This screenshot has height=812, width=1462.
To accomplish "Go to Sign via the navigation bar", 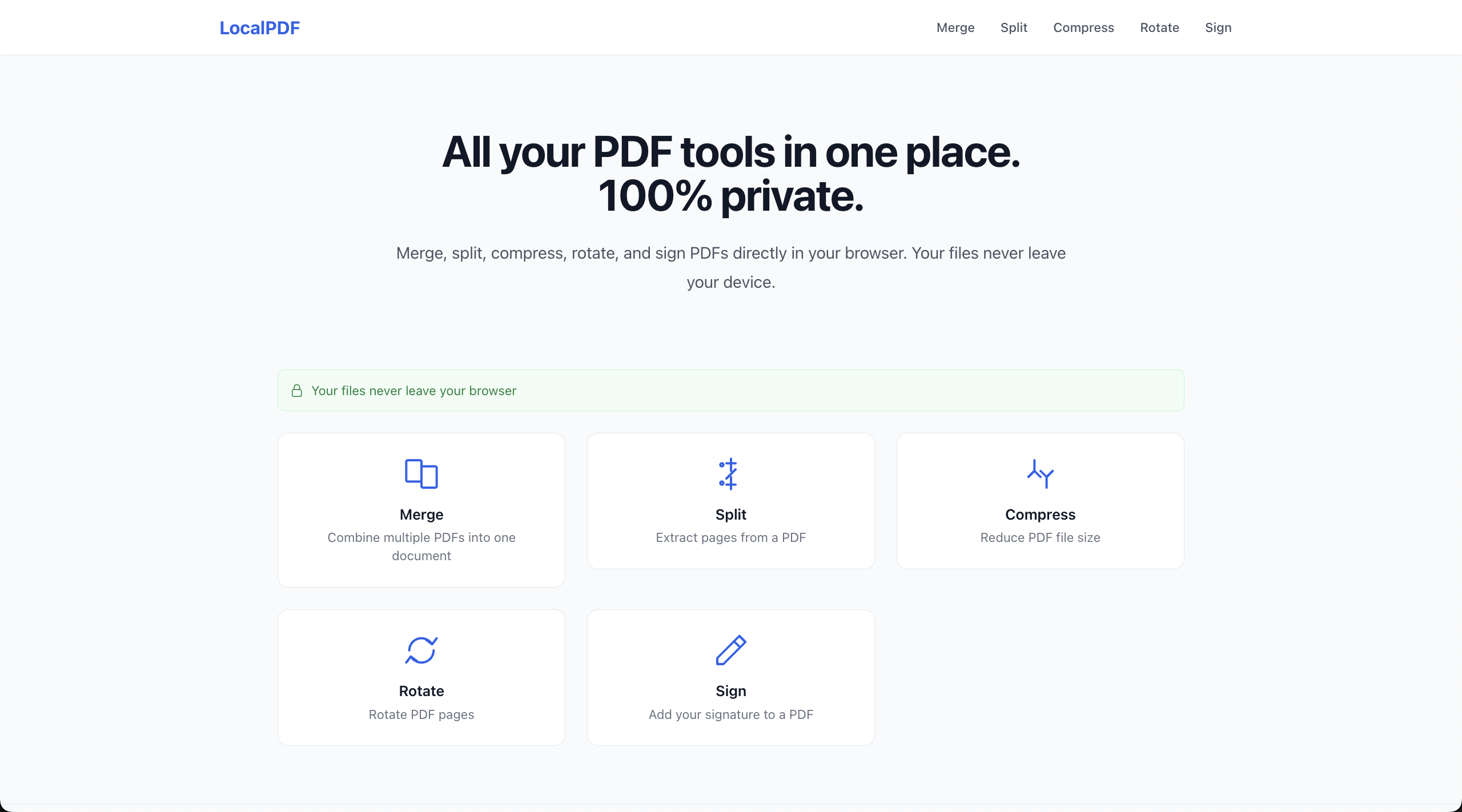I will point(1218,27).
